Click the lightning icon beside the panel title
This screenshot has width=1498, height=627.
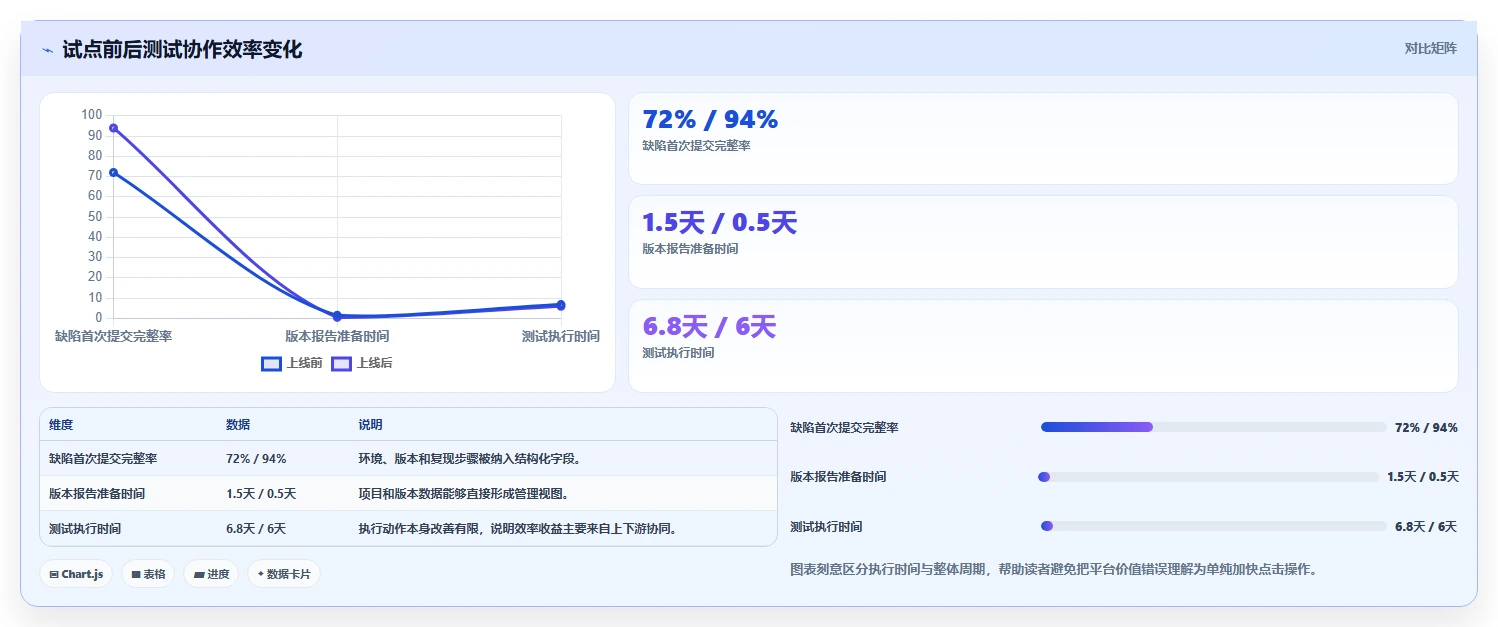[x=48, y=50]
